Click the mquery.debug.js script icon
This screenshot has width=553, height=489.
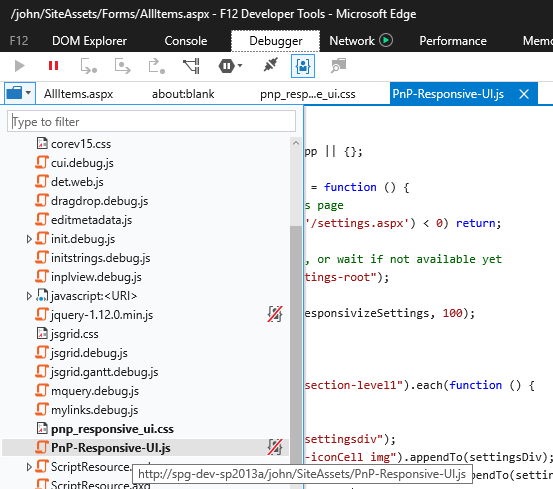coord(42,391)
